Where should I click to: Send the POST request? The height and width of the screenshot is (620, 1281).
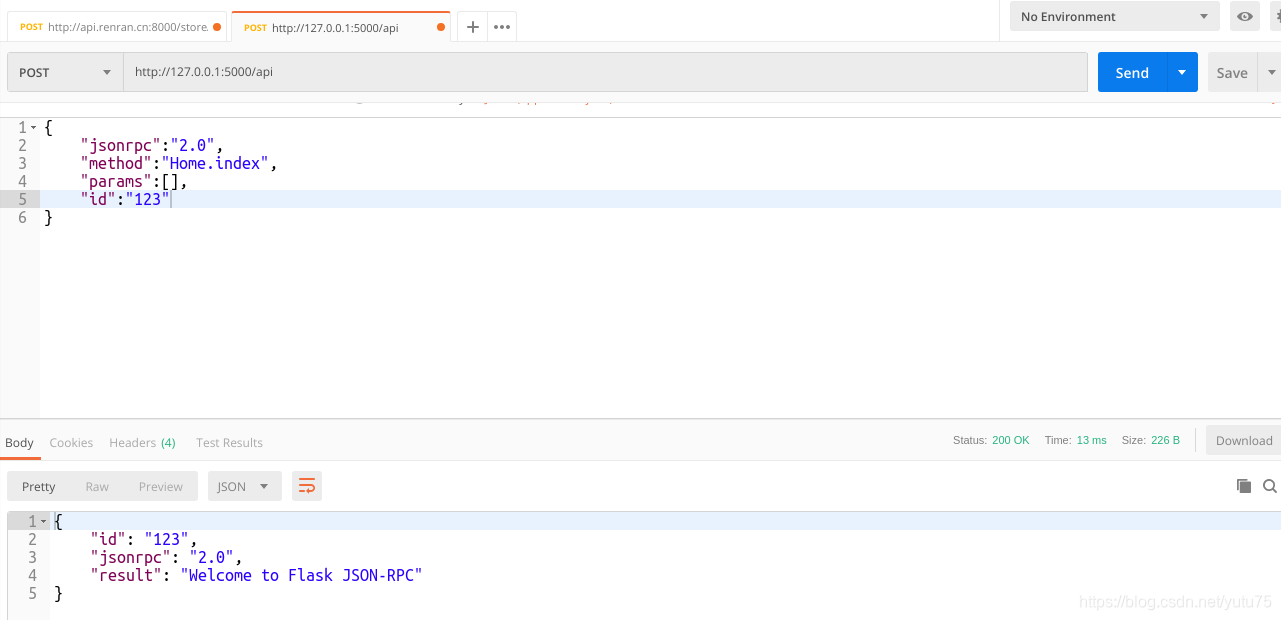(x=1131, y=71)
